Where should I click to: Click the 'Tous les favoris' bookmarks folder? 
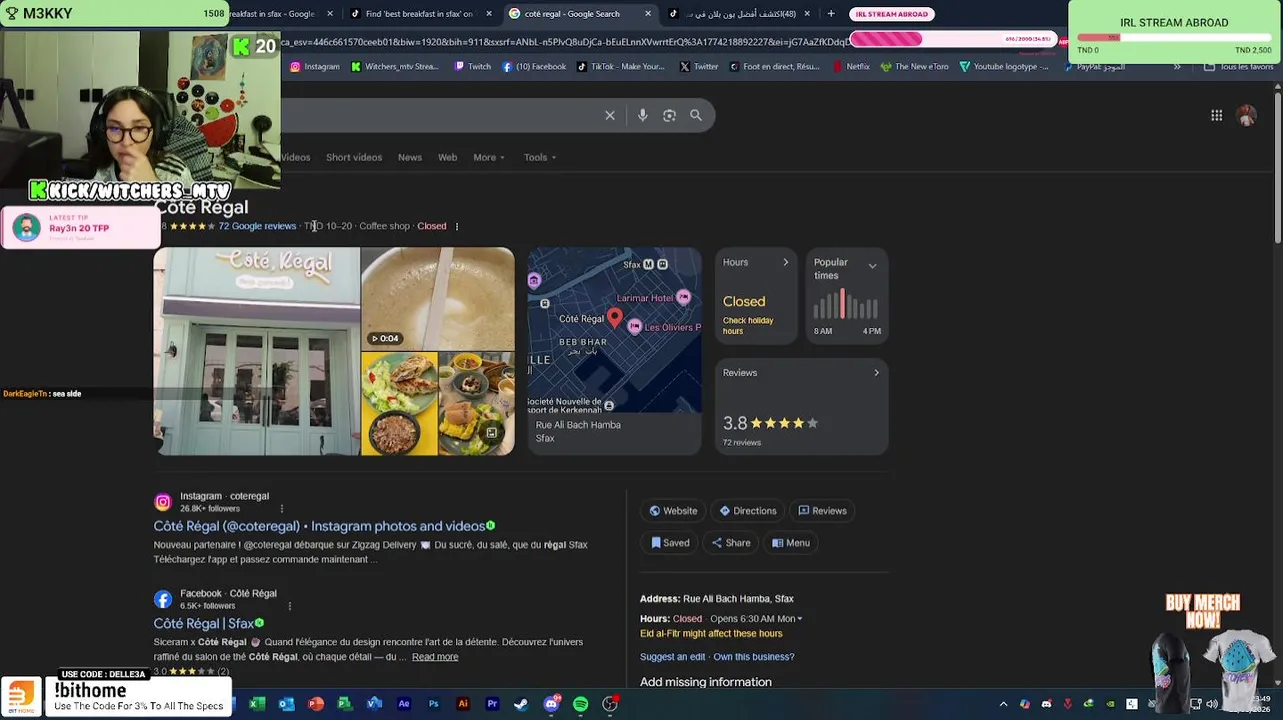coord(1237,67)
